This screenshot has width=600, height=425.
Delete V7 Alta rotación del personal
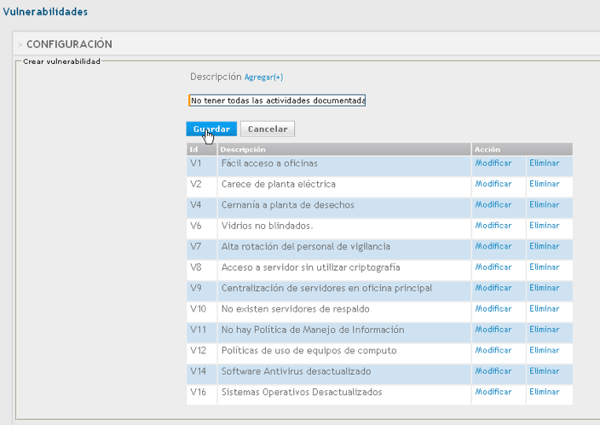click(x=544, y=246)
